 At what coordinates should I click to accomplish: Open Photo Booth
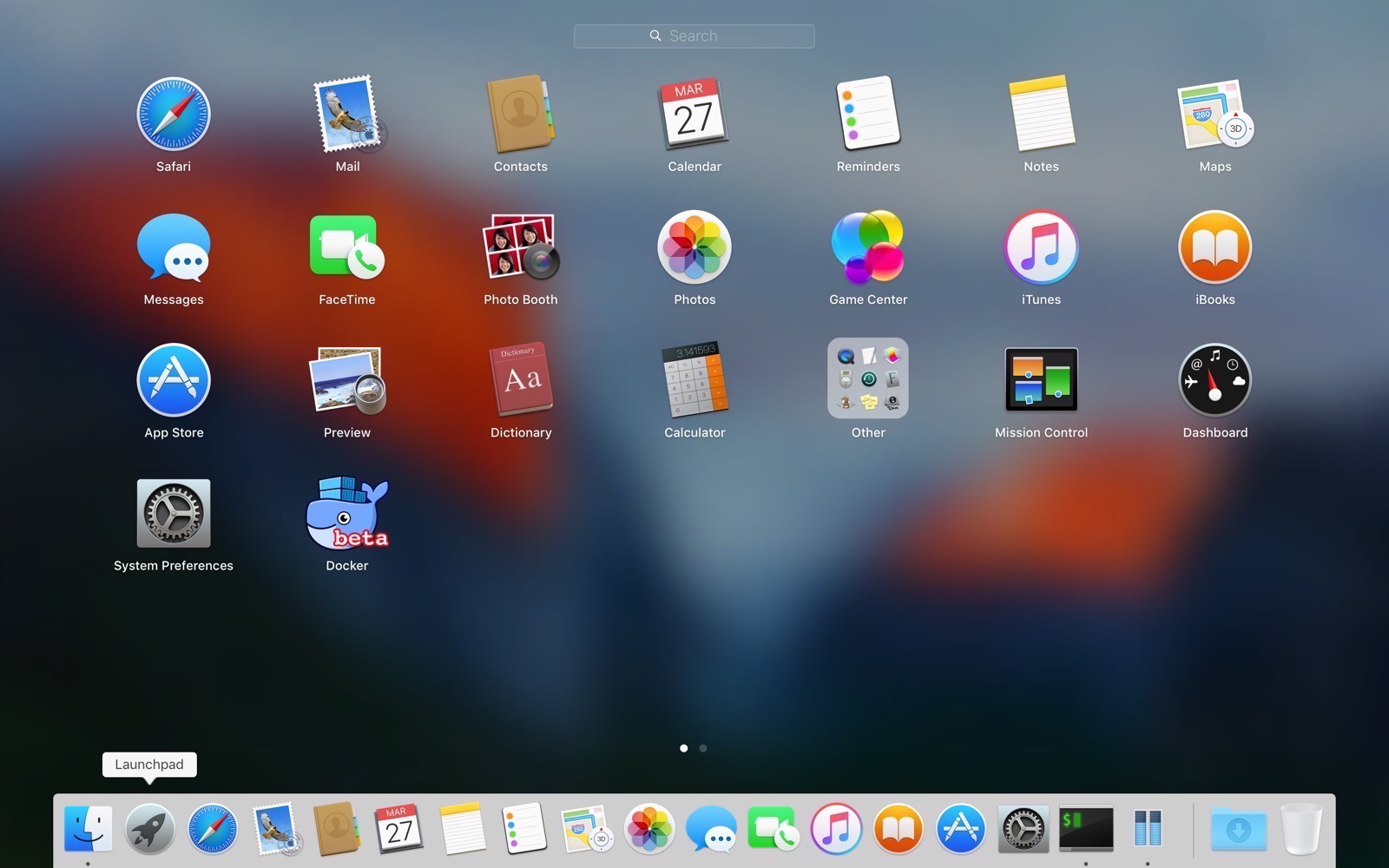(520, 247)
